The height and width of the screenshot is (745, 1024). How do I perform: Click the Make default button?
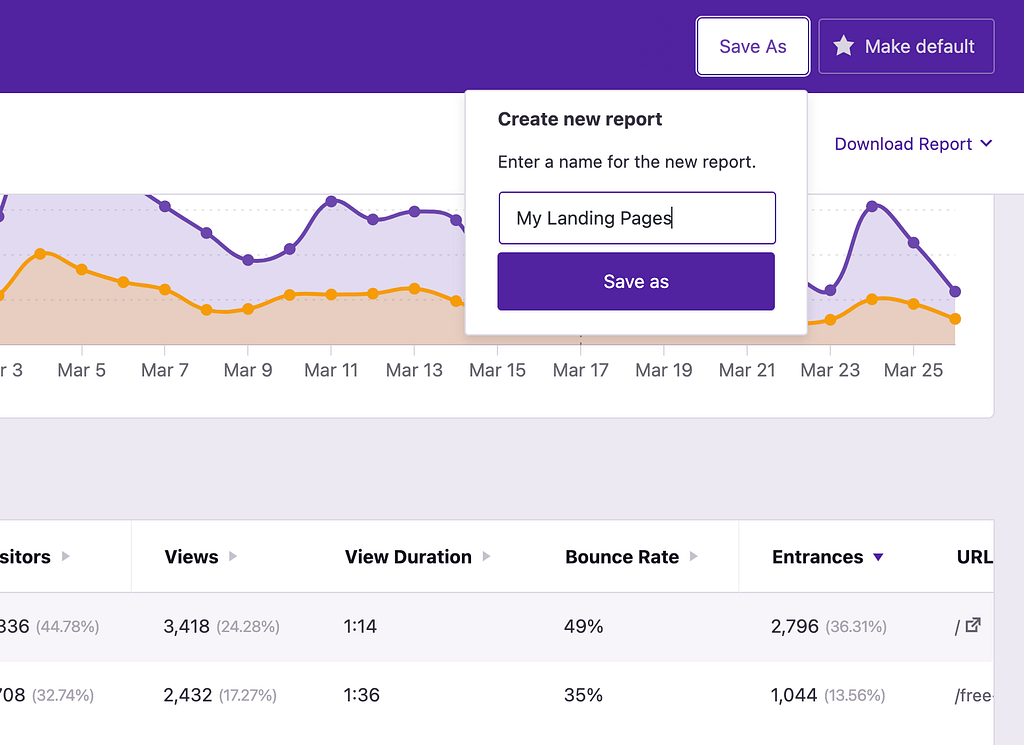tap(906, 46)
